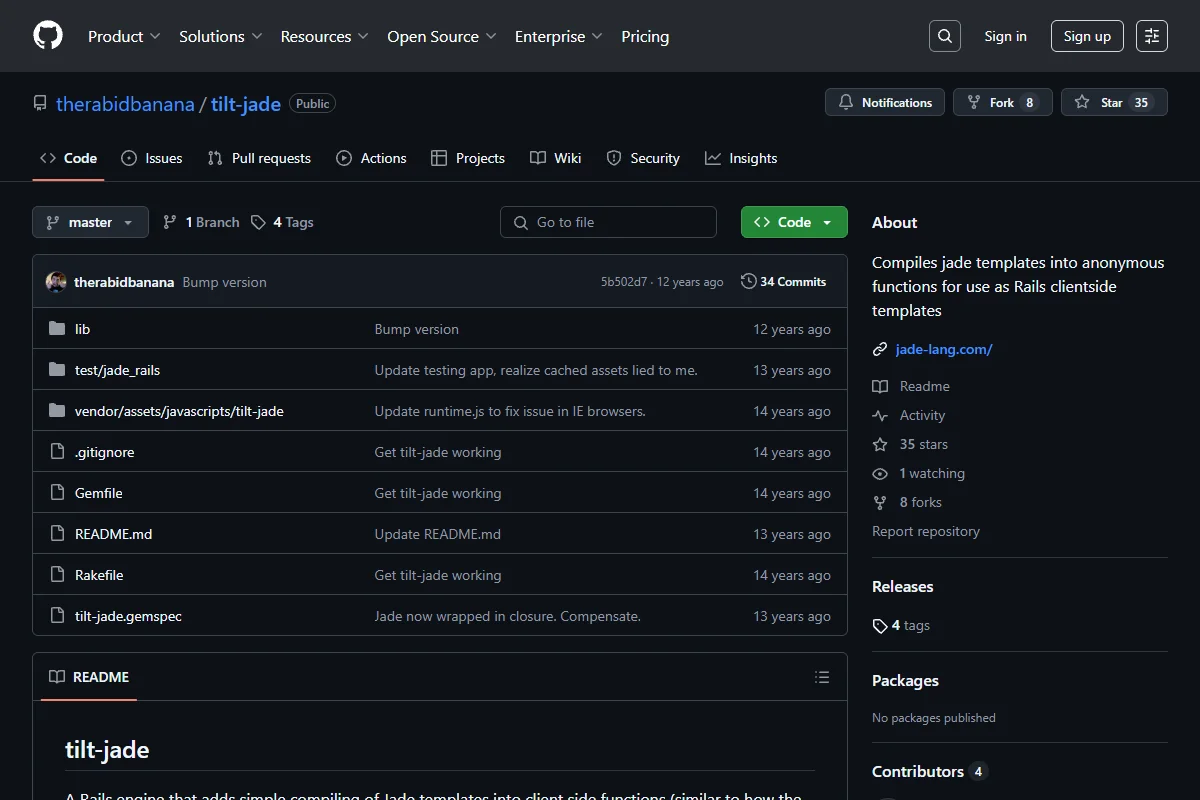Star the tilt-jade repository
Viewport: 1200px width, 800px height.
pos(1114,102)
